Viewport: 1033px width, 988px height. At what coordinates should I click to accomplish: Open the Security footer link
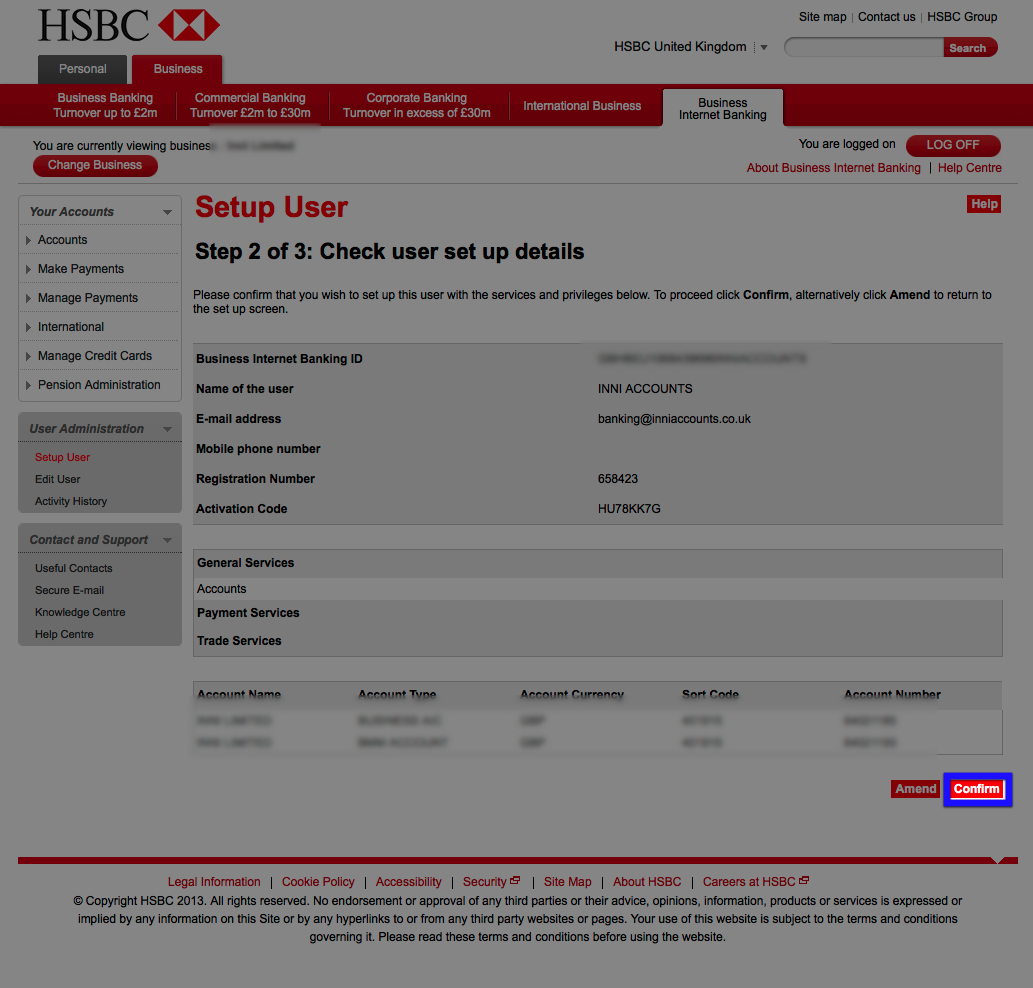pos(485,882)
